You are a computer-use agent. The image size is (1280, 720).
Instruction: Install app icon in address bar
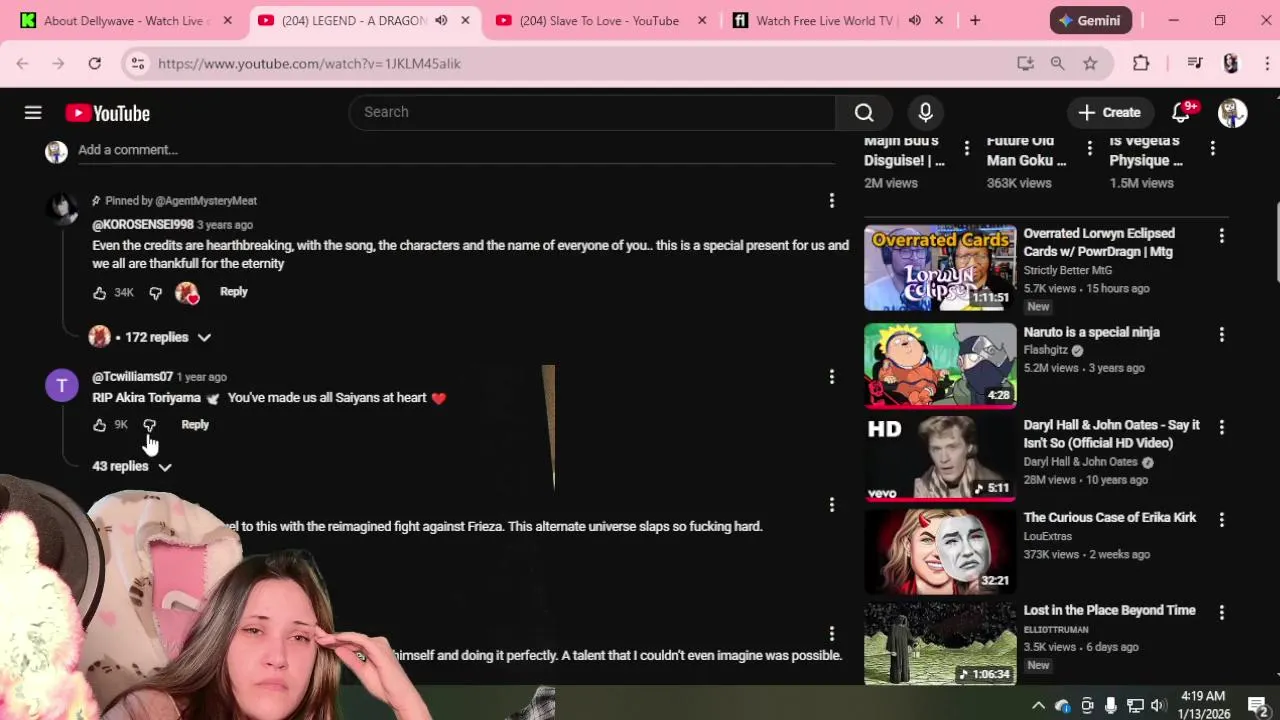1025,63
